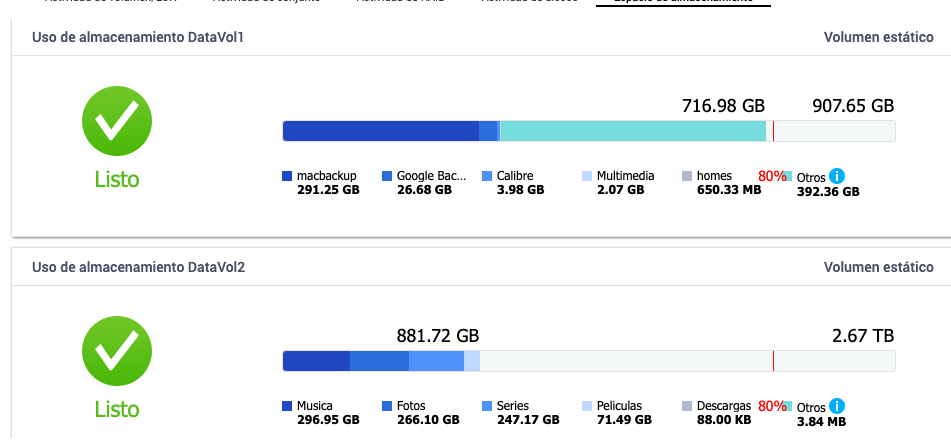Viewport: 951px width, 445px height.
Task: Click the info icon next to DataVol2 Otros
Action: pos(838,405)
